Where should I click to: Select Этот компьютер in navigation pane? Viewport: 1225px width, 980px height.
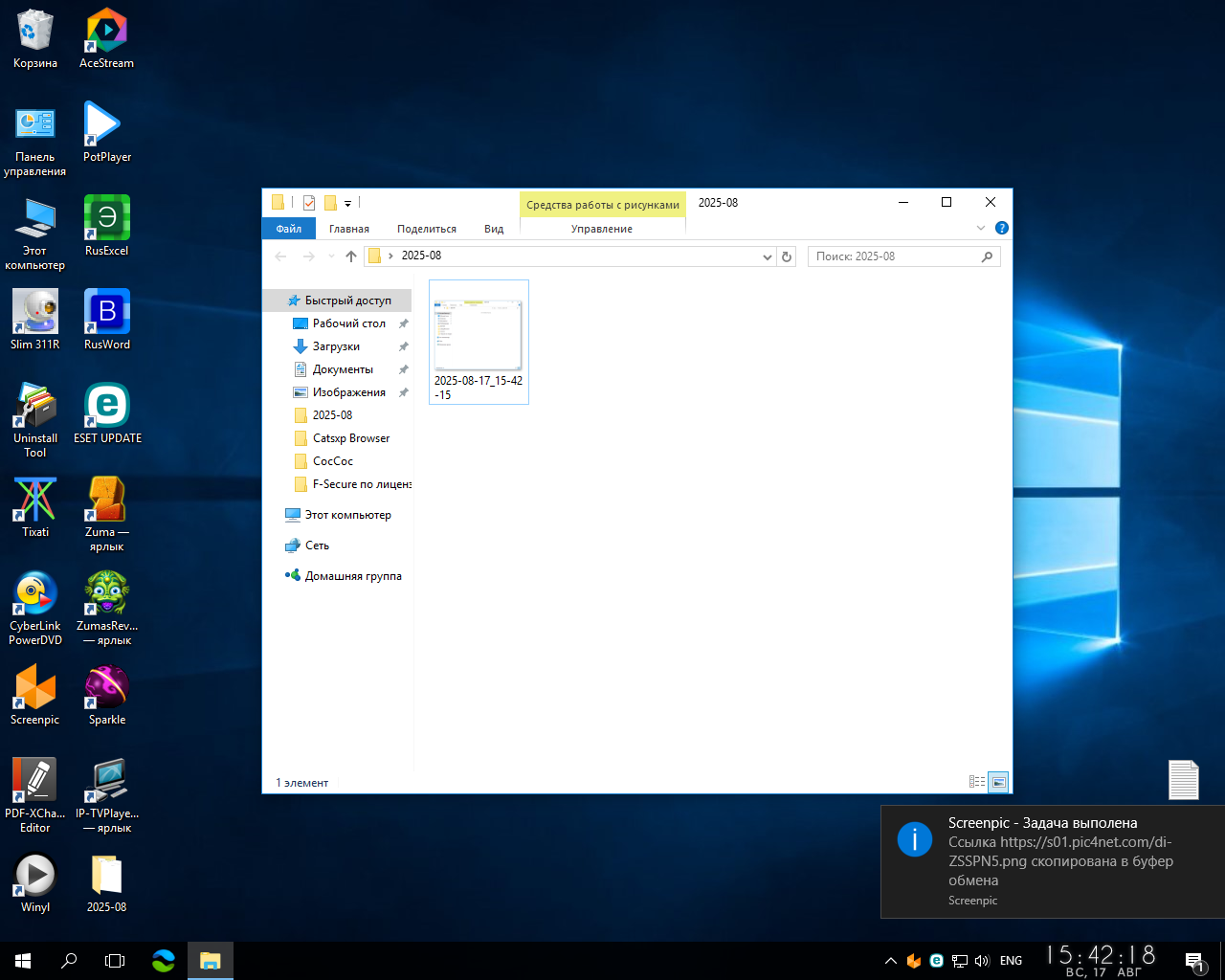click(348, 515)
